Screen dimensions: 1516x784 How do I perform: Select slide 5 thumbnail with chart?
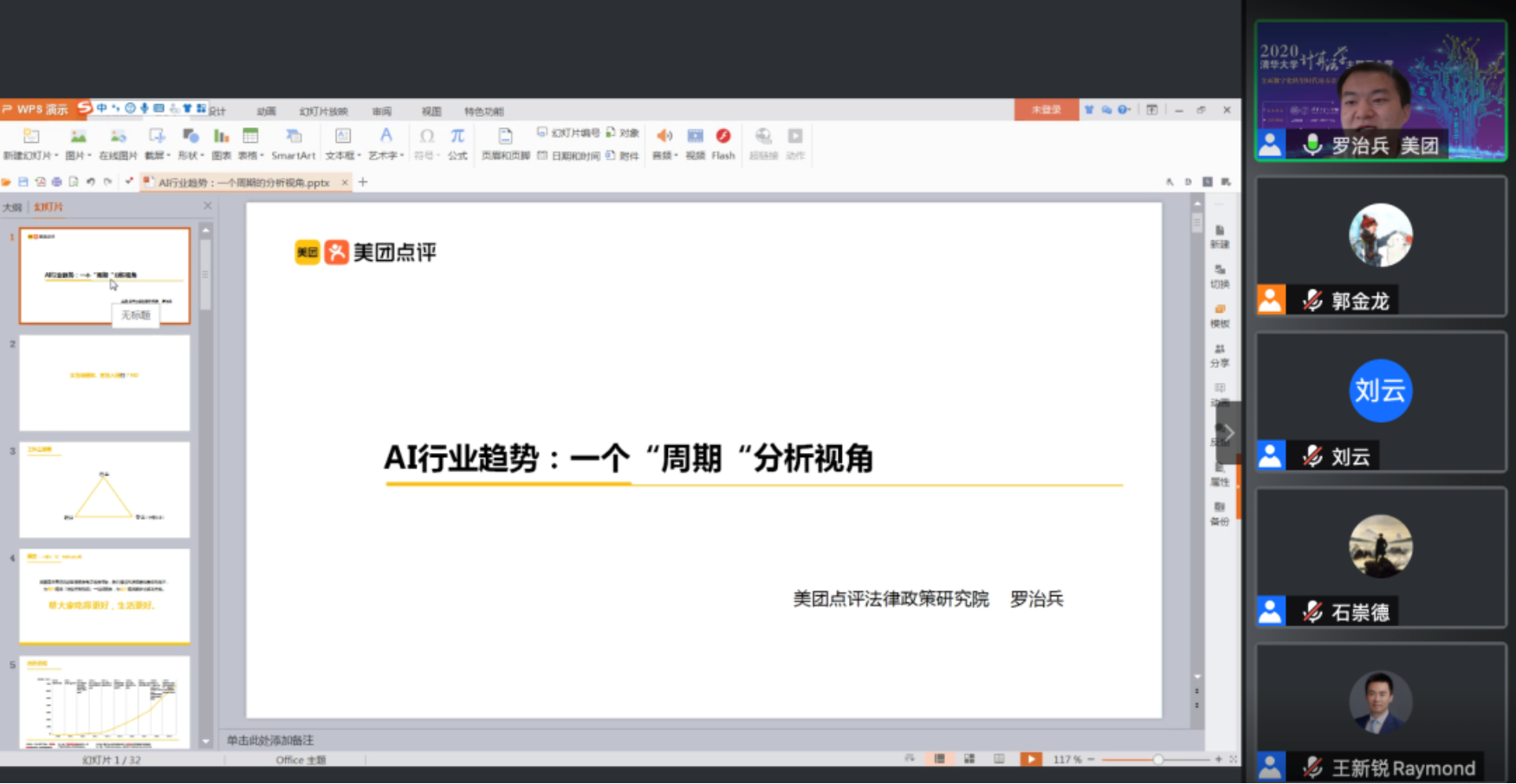coord(105,703)
